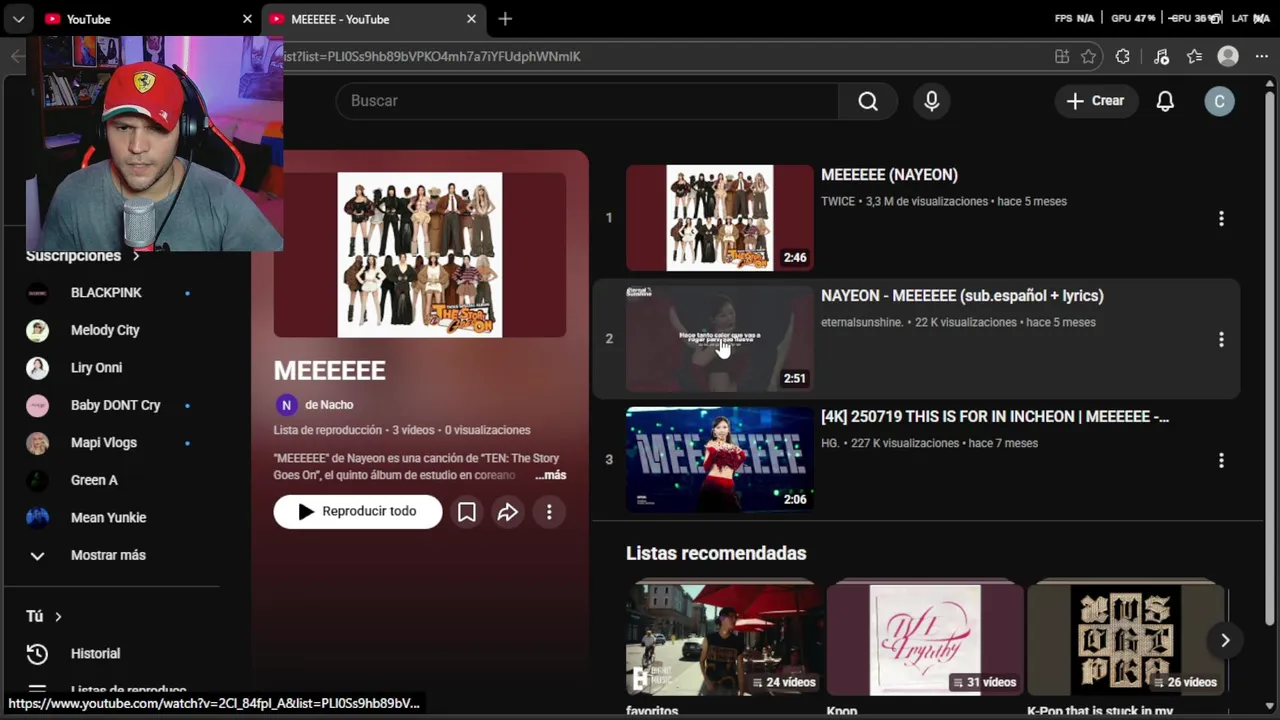The image size is (1280, 720).
Task: Expand playlist description with ...más
Action: [550, 475]
